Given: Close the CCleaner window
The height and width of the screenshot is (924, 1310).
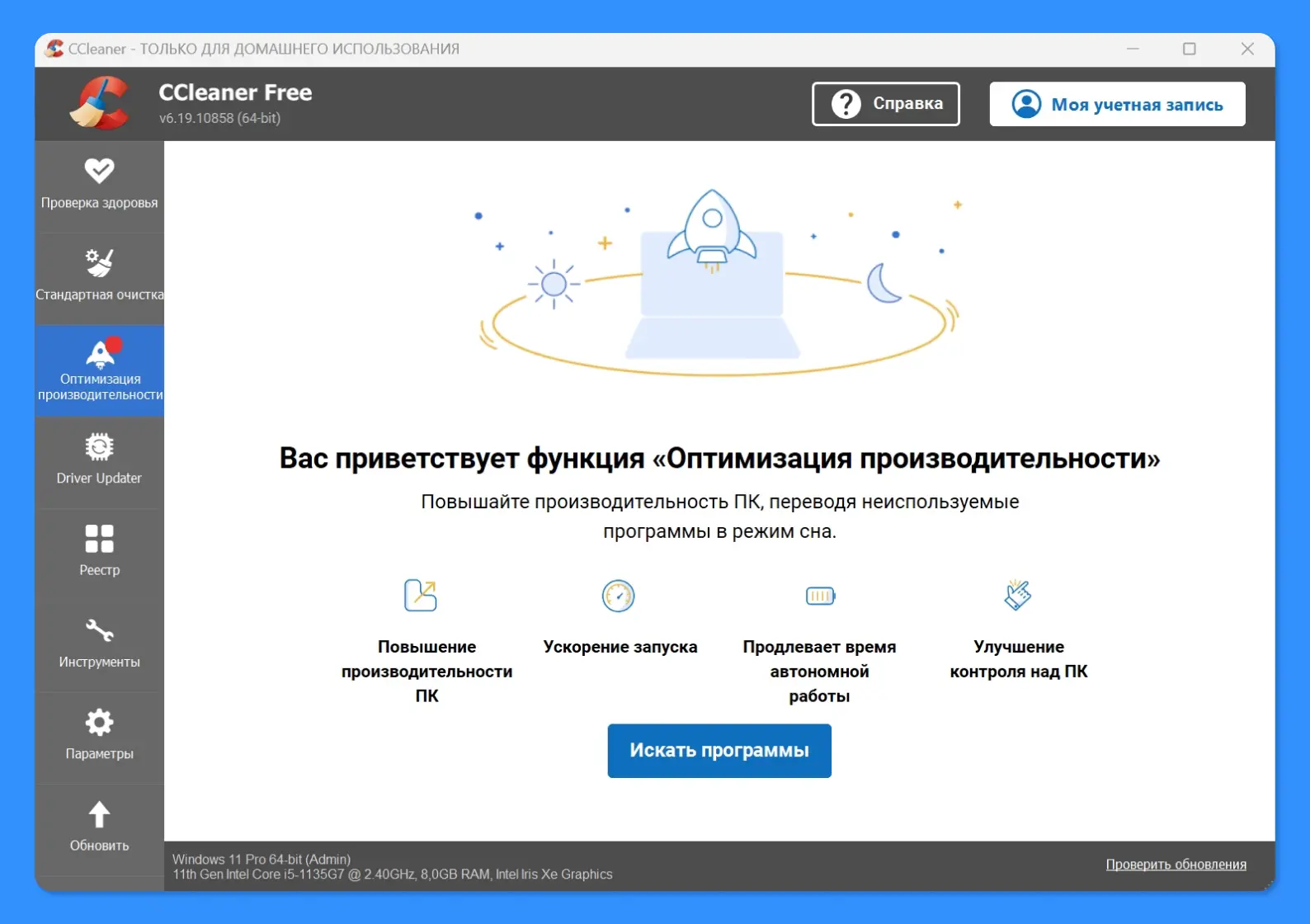Looking at the screenshot, I should pos(1247,49).
